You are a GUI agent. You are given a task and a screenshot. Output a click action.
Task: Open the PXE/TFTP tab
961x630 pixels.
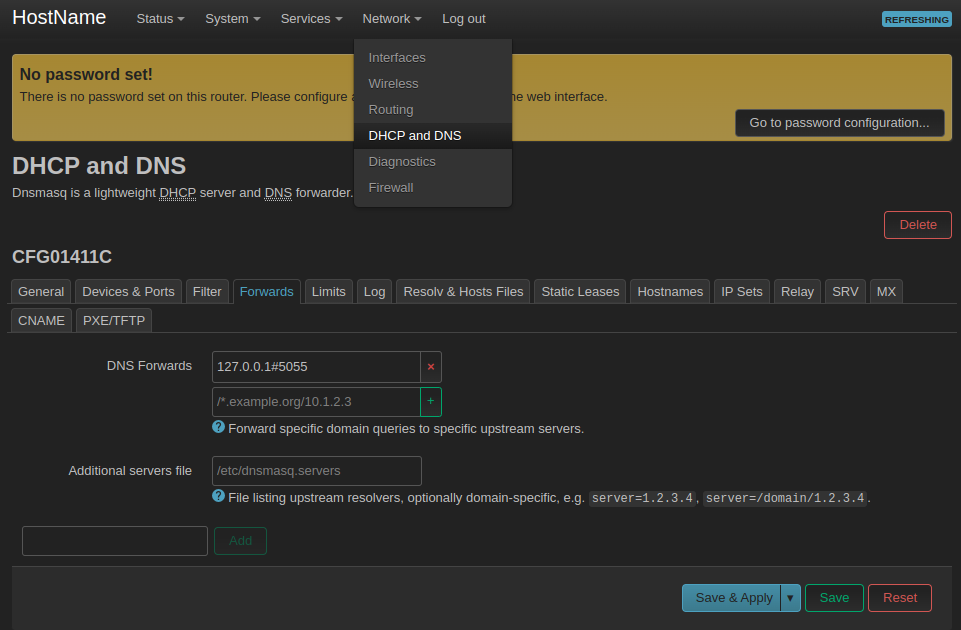(x=114, y=321)
